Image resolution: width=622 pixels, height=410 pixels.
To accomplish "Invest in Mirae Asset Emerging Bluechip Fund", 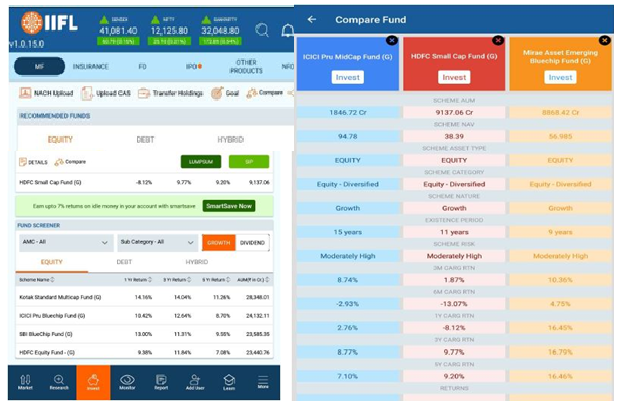I will tap(561, 77).
